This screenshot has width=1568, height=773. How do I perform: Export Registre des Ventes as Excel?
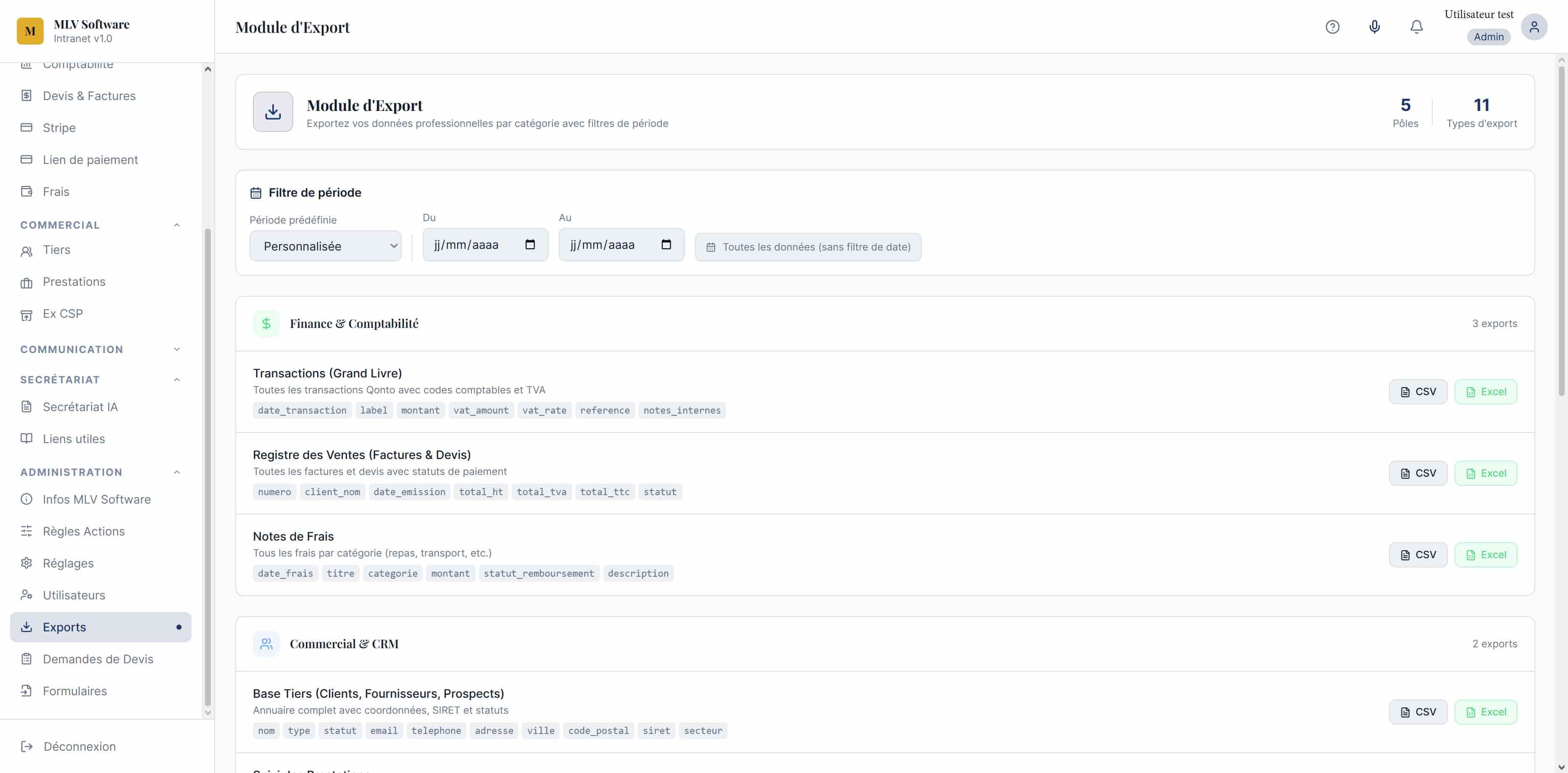1485,473
